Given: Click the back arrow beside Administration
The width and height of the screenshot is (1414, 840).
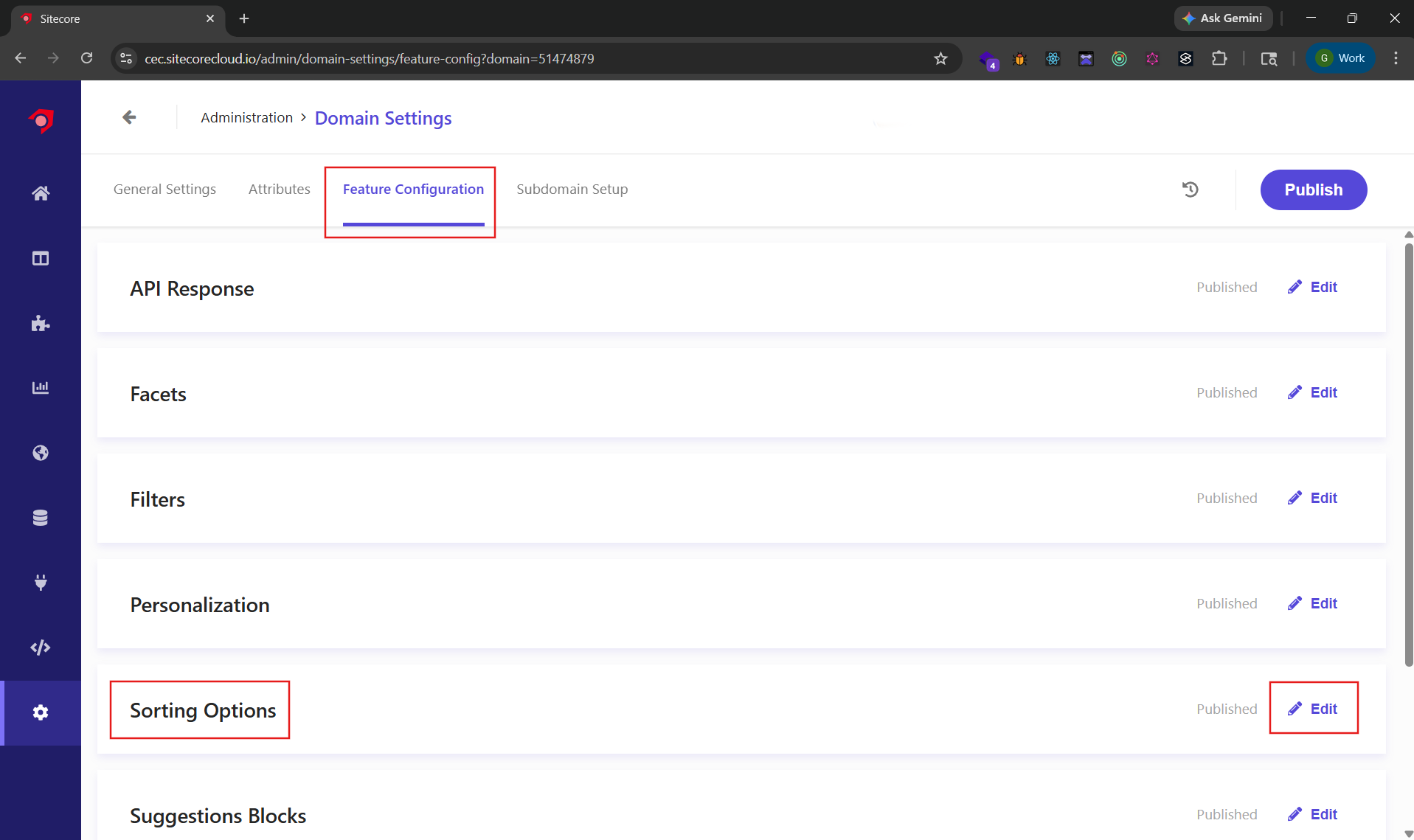Looking at the screenshot, I should 129,117.
